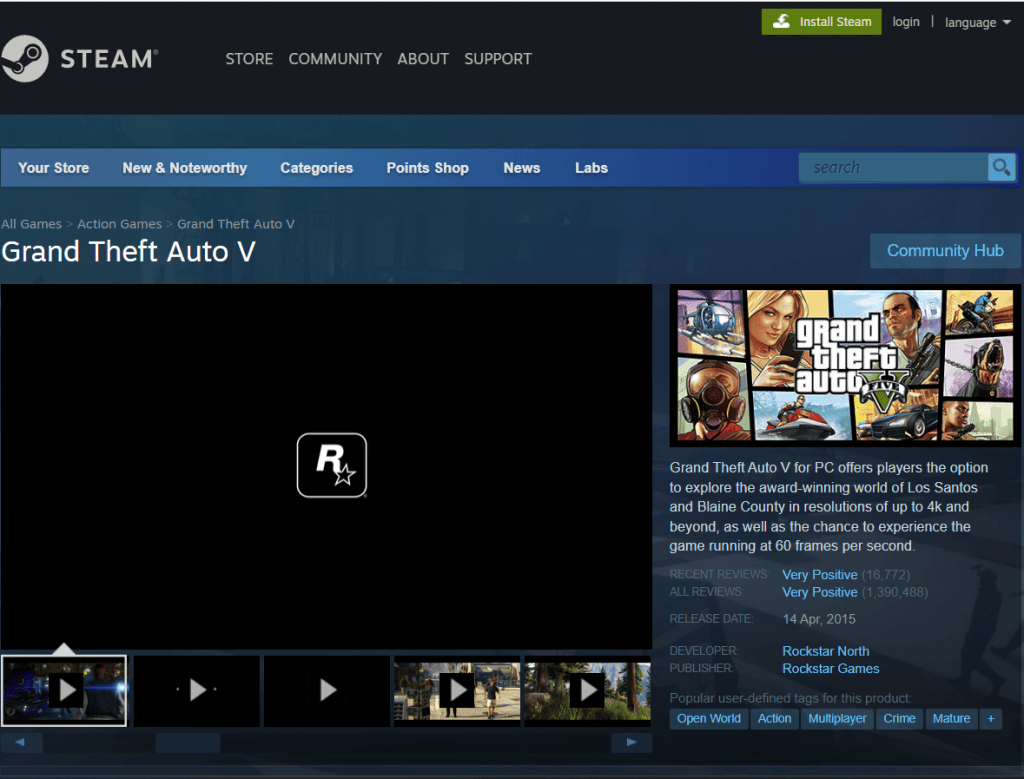Click the Community Hub button
Screen dimensions: 1024x779
(x=945, y=251)
